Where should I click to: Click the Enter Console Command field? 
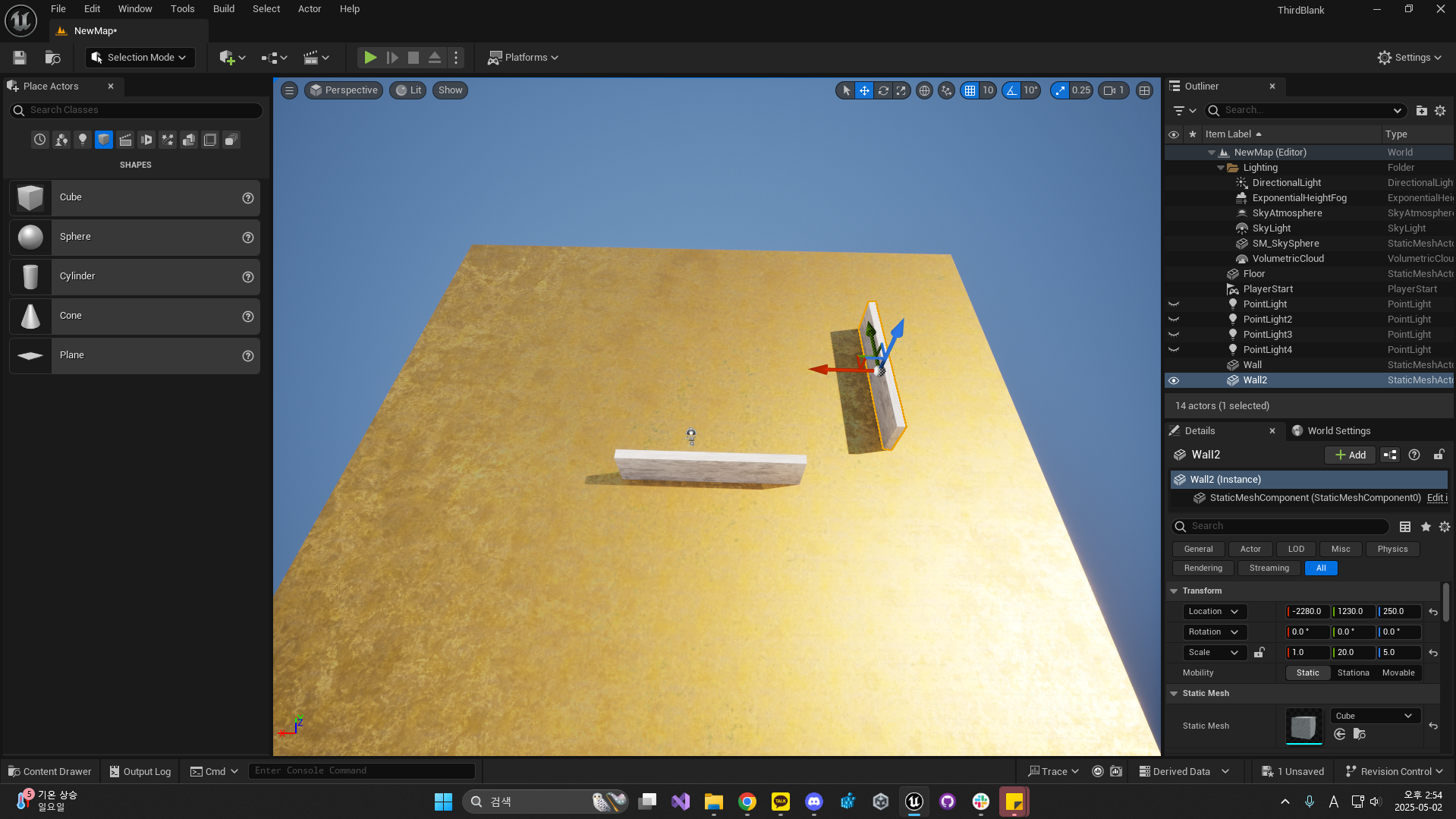tap(362, 770)
